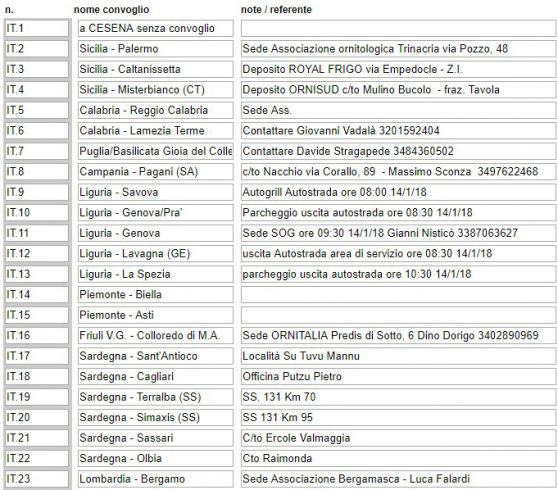Screen dimensions: 558x490
Task: Click the 'Sardegna - Sassari' name field
Action: click(x=156, y=438)
